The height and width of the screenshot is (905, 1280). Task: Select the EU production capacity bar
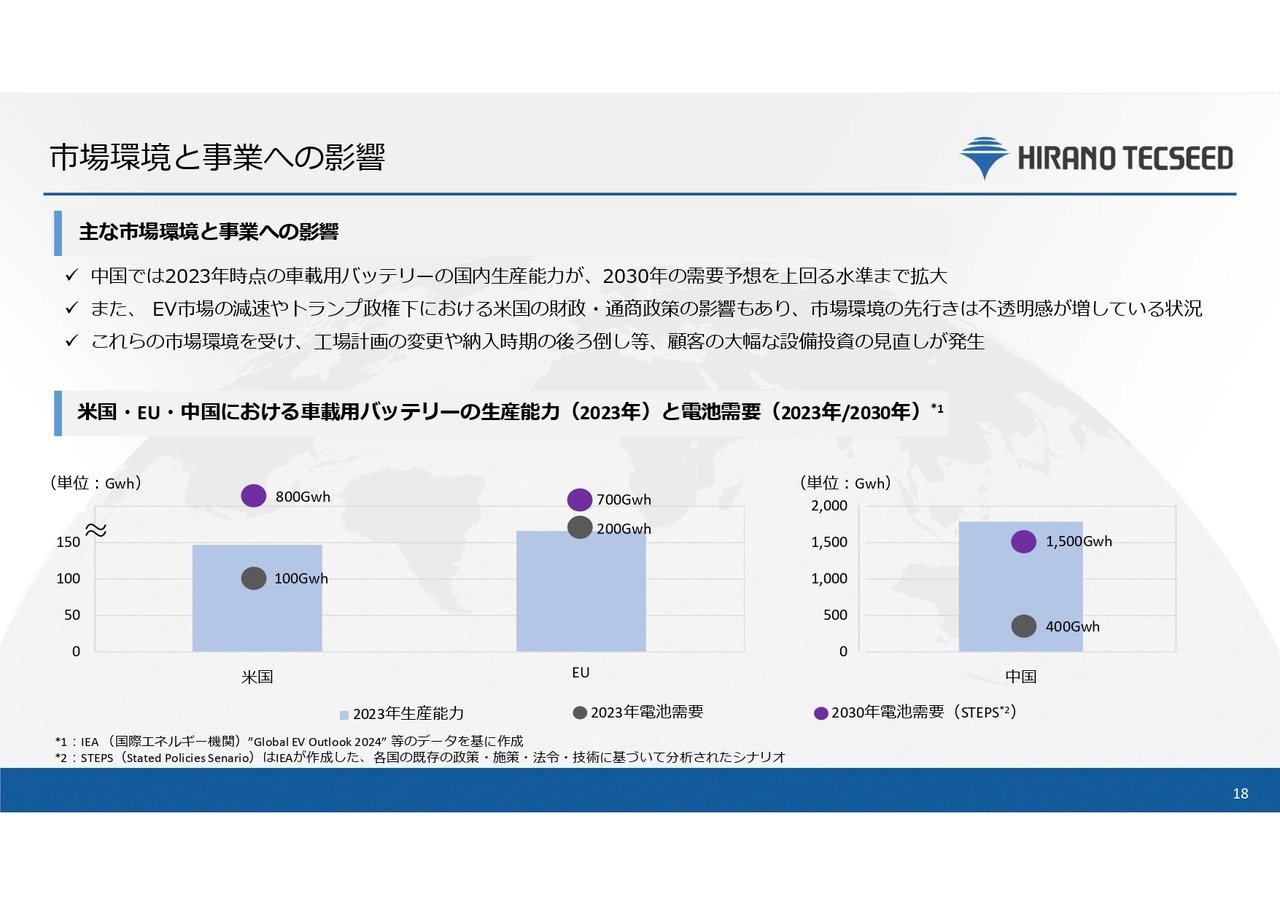(x=581, y=591)
